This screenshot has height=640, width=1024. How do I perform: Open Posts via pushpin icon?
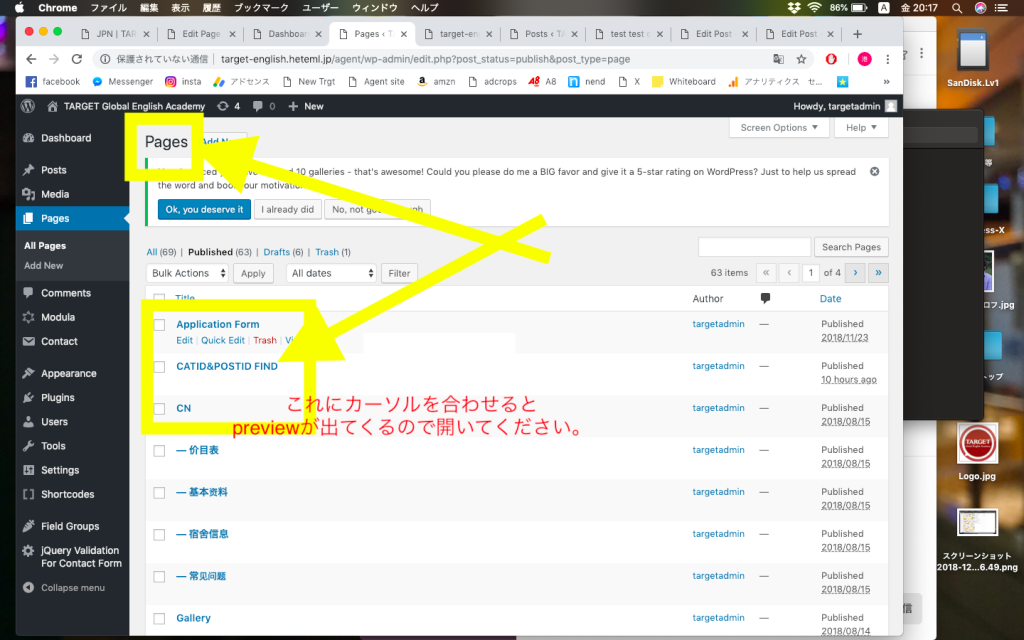tap(28, 170)
